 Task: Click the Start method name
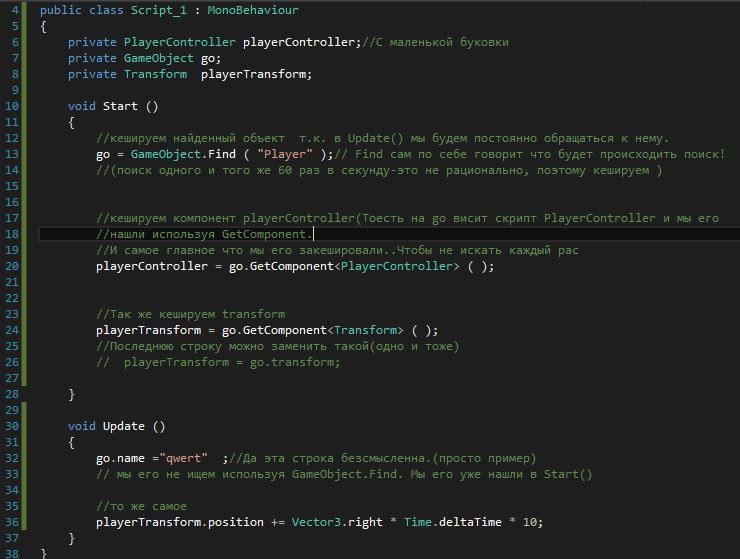[120, 106]
